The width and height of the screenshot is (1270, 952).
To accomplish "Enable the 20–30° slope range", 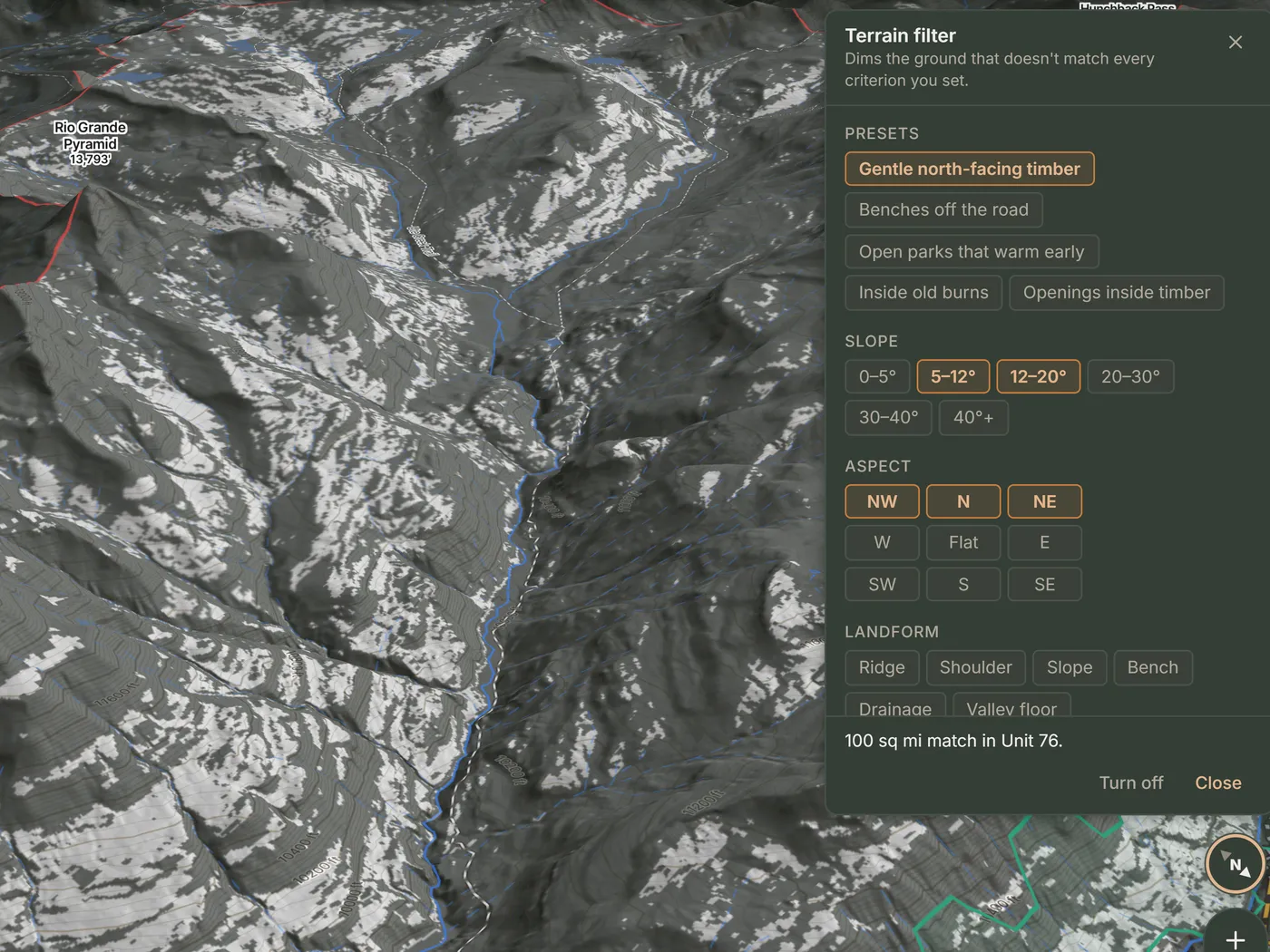I will pos(1130,376).
